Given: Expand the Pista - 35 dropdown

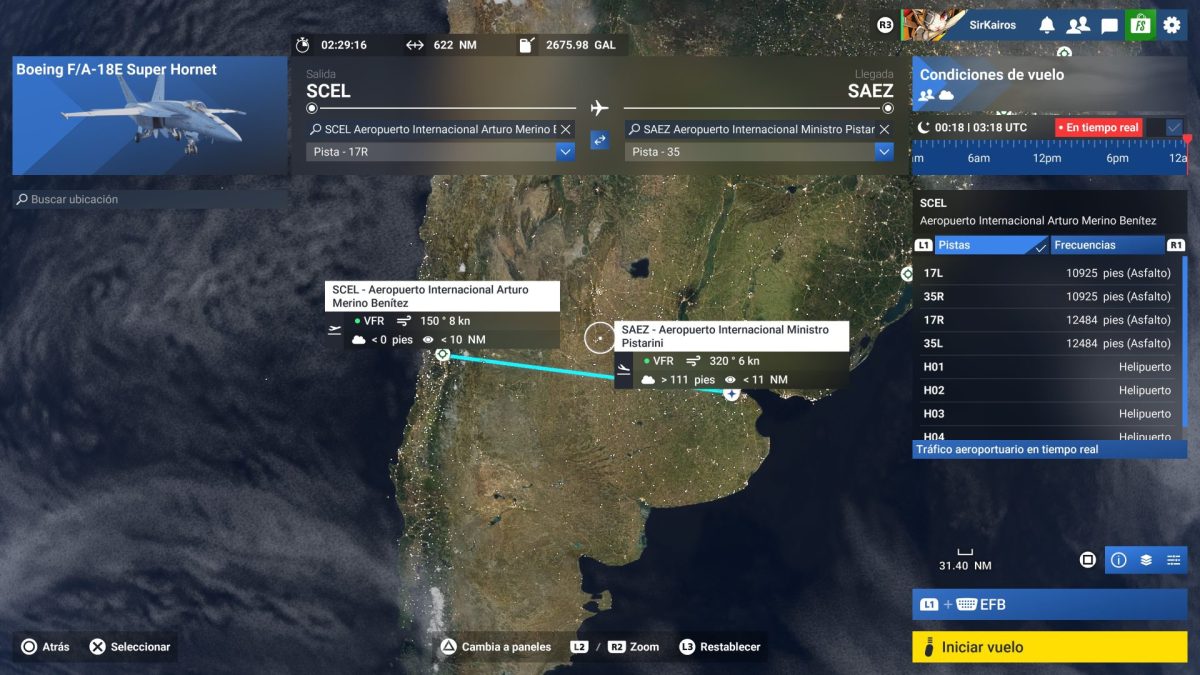Looking at the screenshot, I should tap(883, 152).
